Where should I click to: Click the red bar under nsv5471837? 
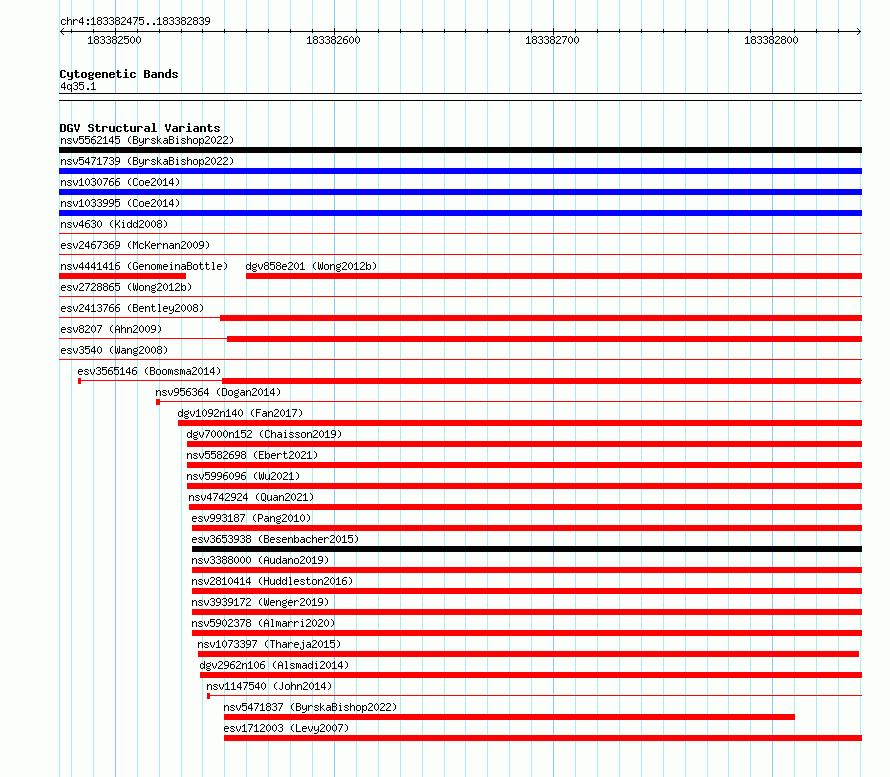click(509, 717)
